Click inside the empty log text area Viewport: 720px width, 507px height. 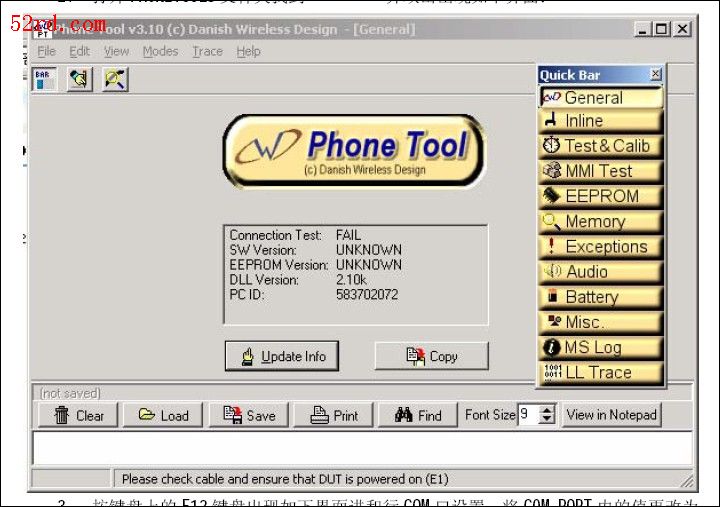tap(362, 448)
